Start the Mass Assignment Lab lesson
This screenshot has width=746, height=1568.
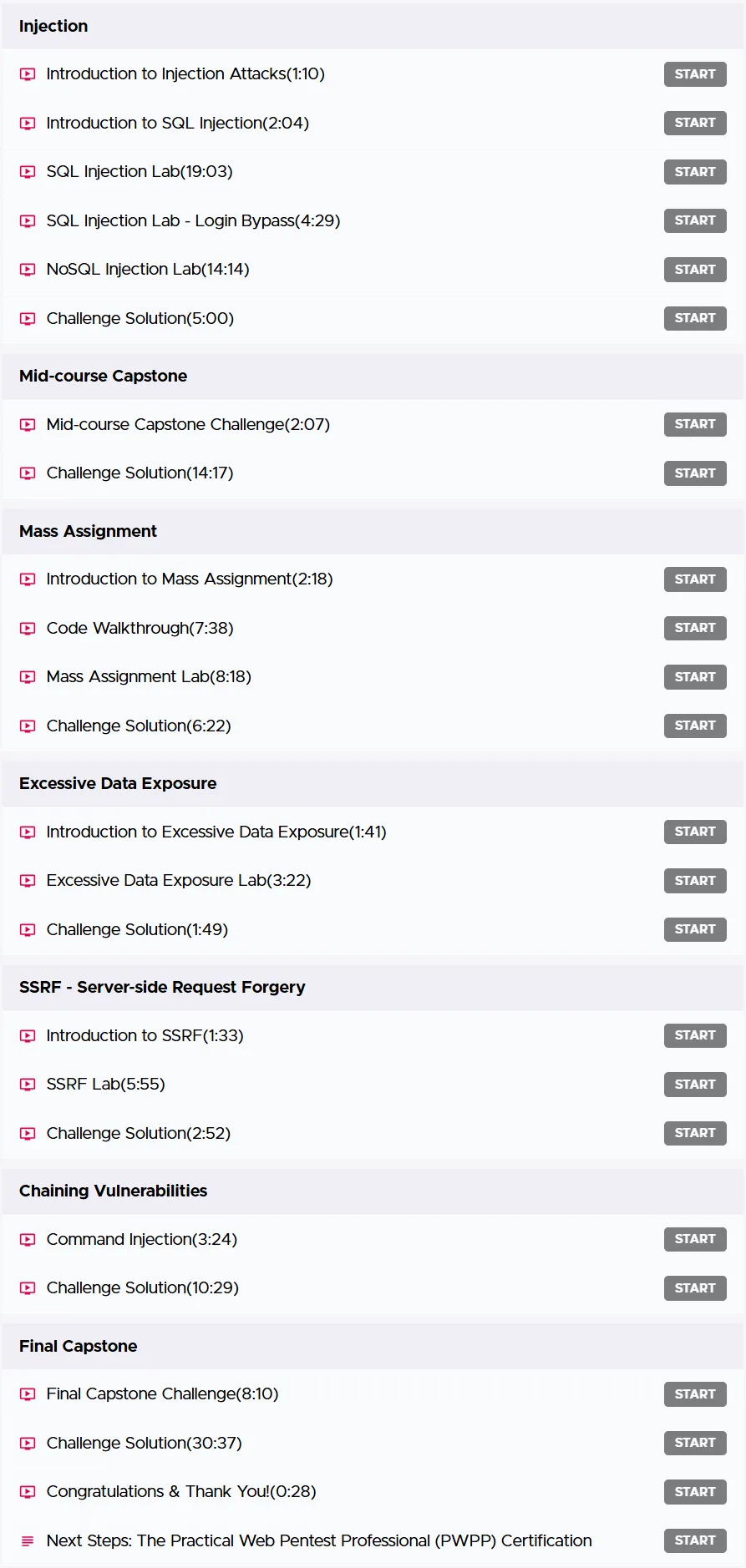(x=695, y=677)
